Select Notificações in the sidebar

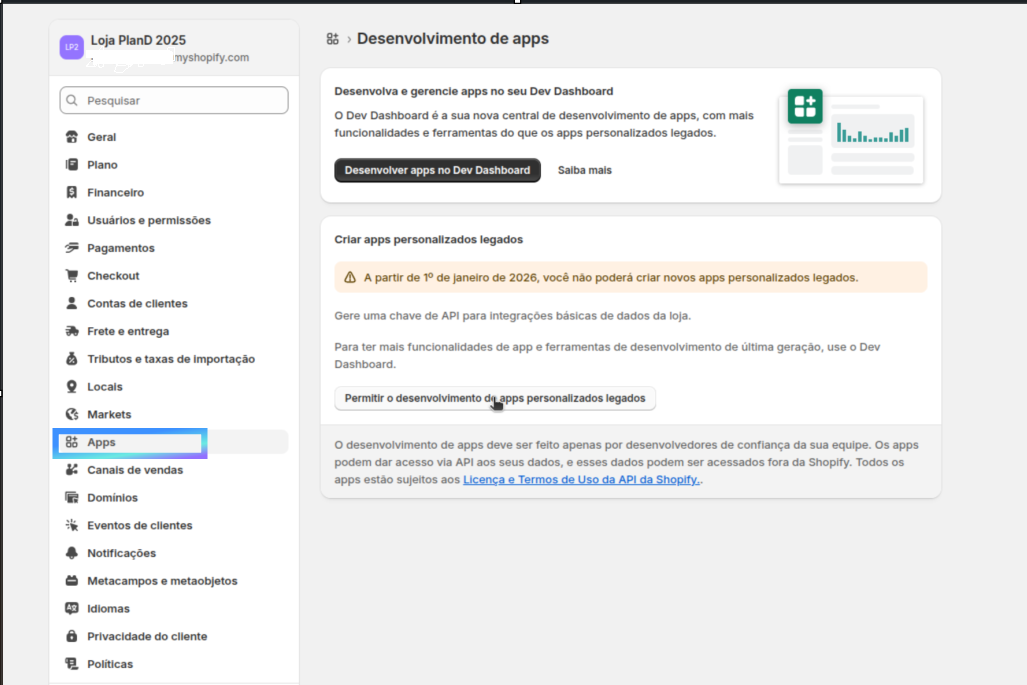(174, 553)
